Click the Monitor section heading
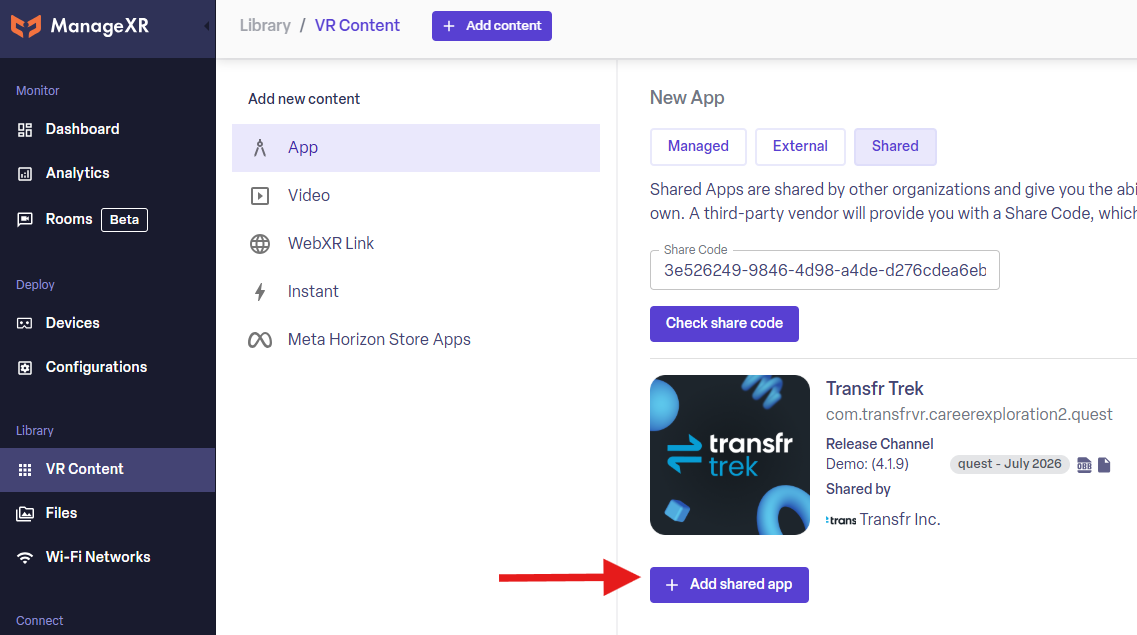Screen dimensions: 1137x635 click(38, 91)
